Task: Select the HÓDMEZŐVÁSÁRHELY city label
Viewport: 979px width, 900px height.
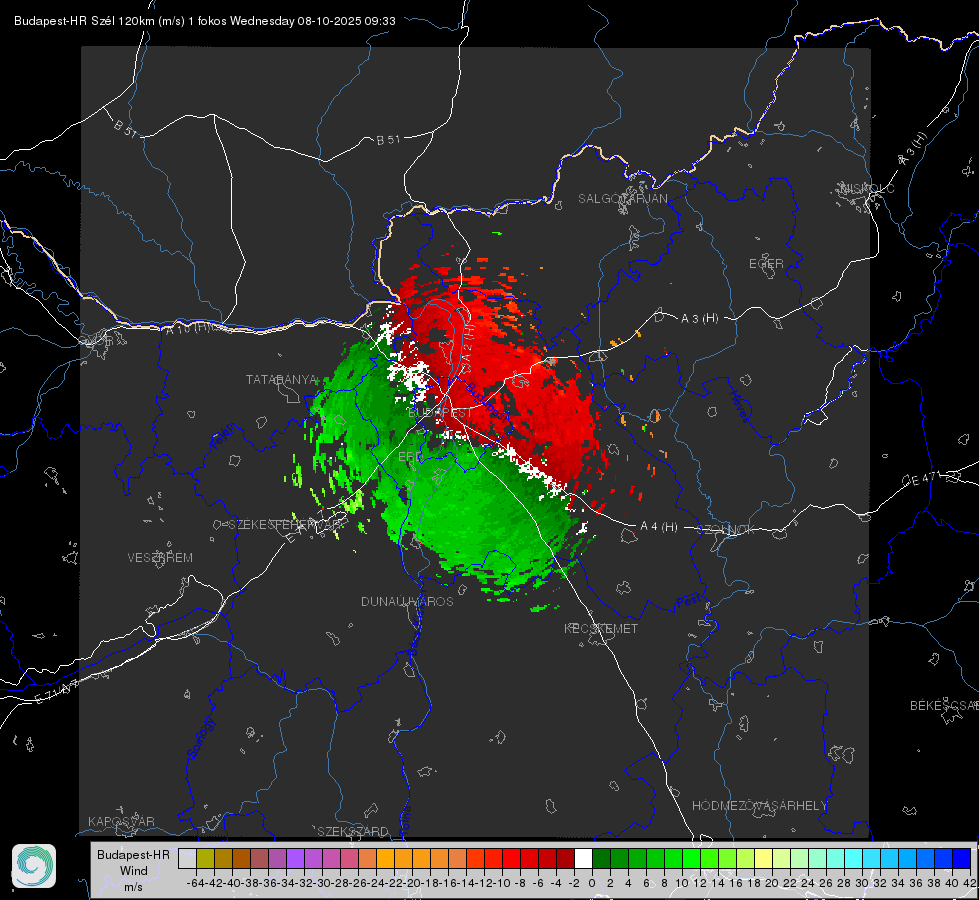Action: click(x=759, y=806)
